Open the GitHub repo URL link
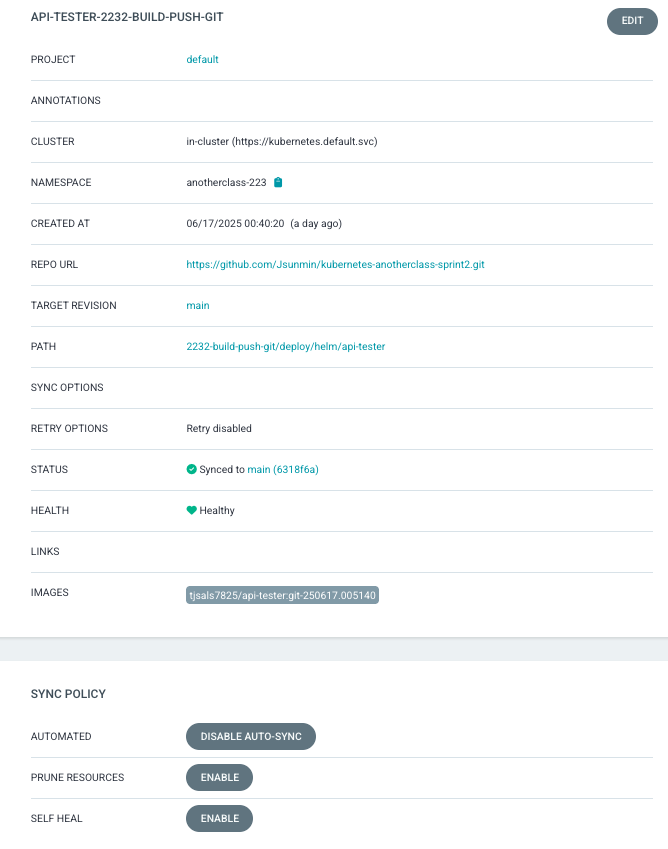Screen dimensions: 668x849 point(335,265)
